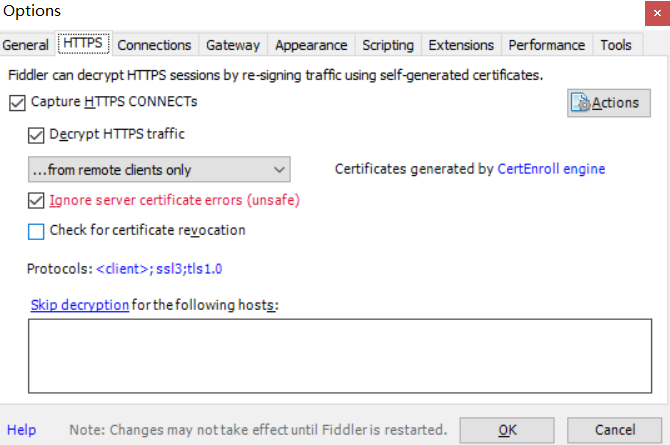Open the Actions button menu
Image resolution: width=670 pixels, height=445 pixels.
point(608,103)
